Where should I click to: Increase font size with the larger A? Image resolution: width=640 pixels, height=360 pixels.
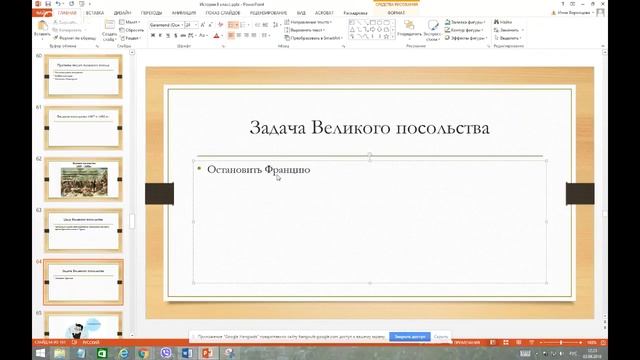[202, 25]
